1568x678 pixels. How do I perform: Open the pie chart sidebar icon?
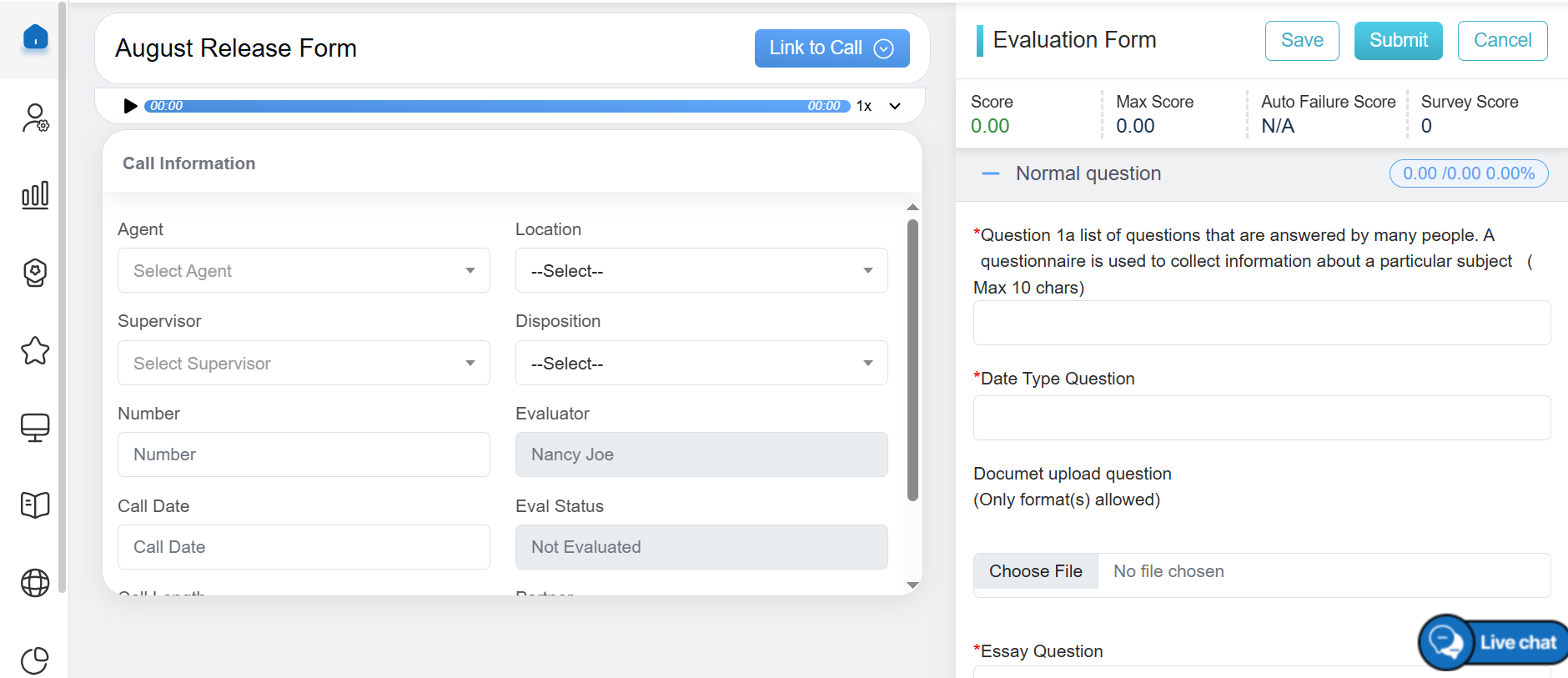pos(35,660)
